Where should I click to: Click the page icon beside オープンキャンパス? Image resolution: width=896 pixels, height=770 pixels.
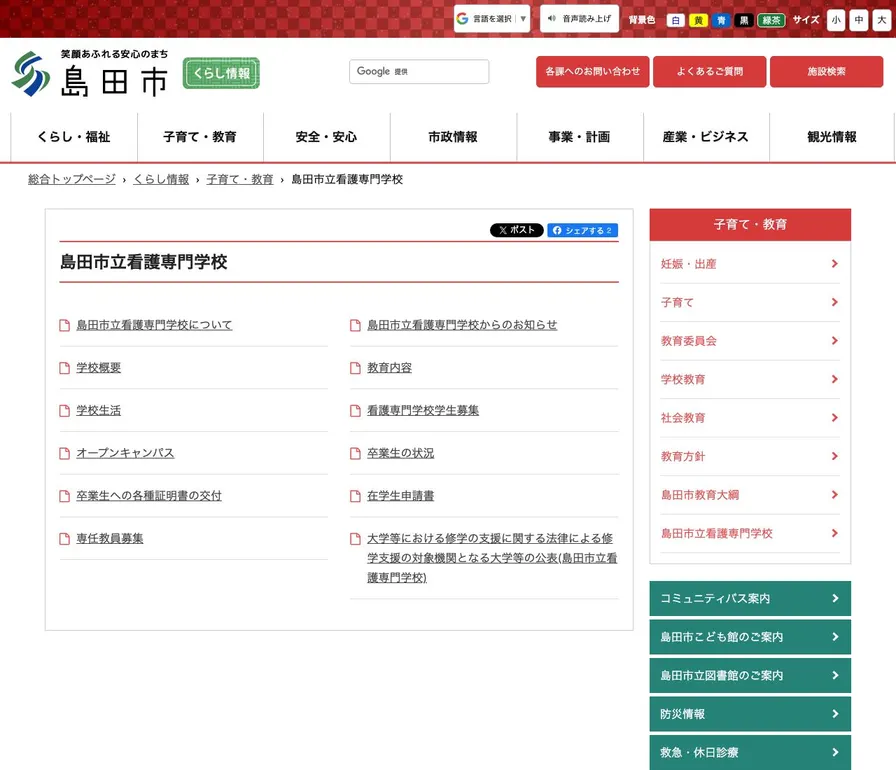click(65, 454)
